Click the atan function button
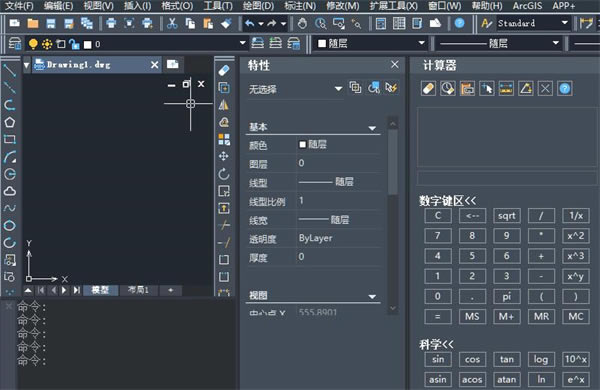 point(507,379)
